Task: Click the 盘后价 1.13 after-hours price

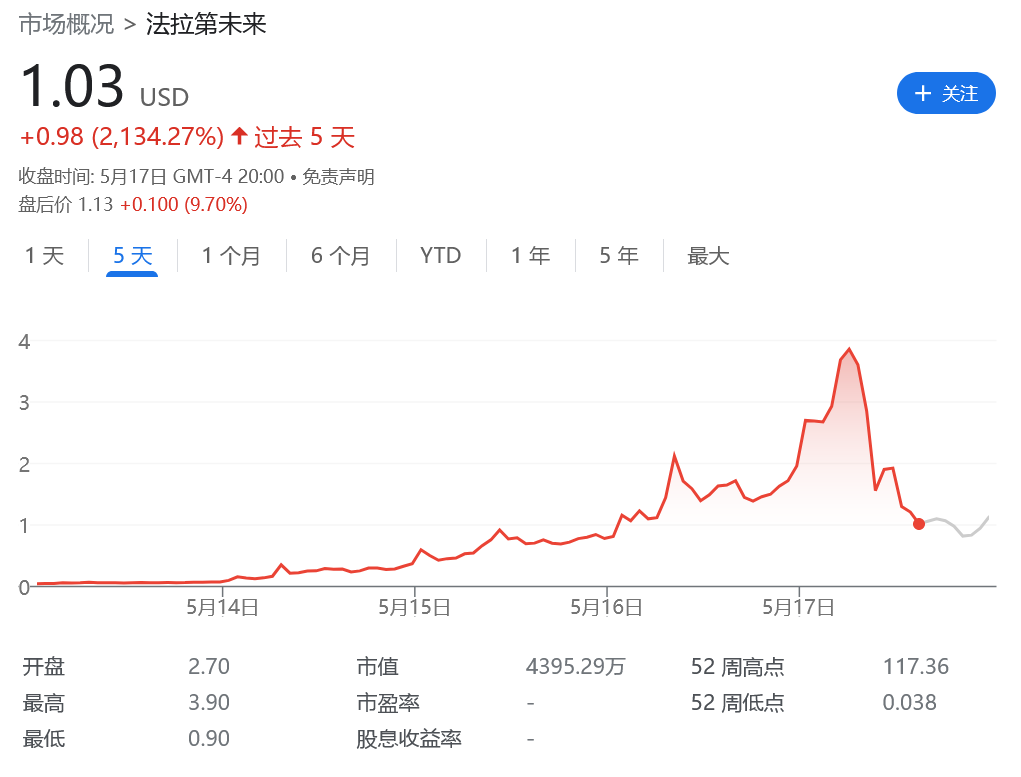Action: tap(66, 205)
